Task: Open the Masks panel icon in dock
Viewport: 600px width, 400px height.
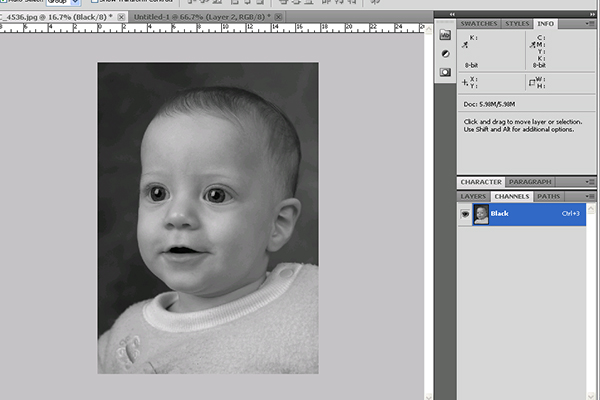Action: coord(444,73)
